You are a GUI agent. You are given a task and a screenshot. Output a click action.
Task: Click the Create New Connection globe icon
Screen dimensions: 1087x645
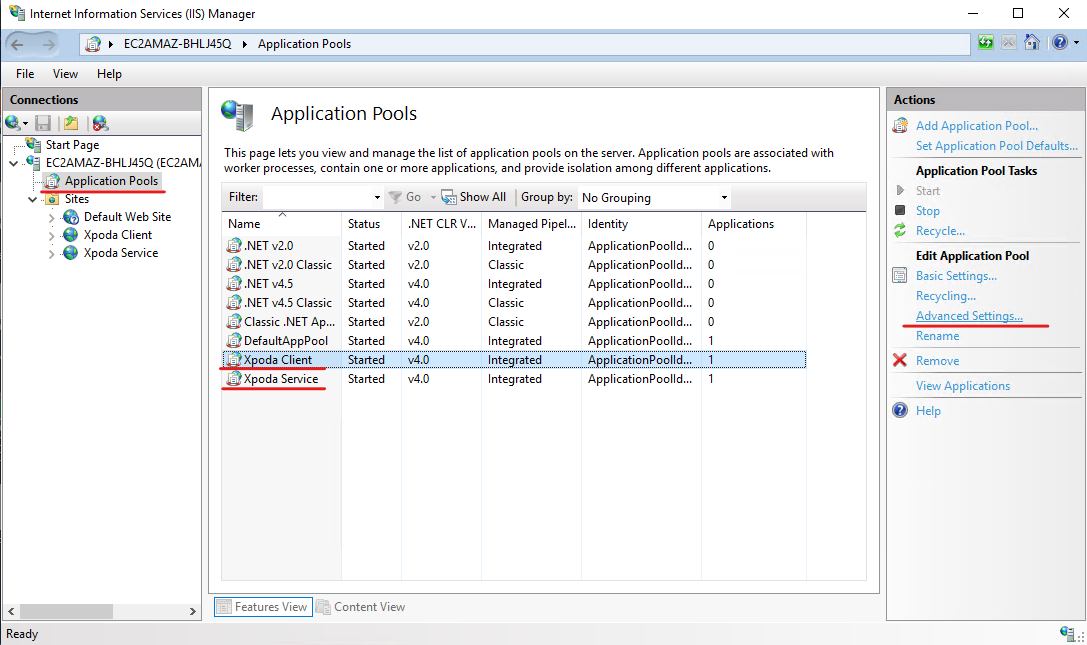12,123
